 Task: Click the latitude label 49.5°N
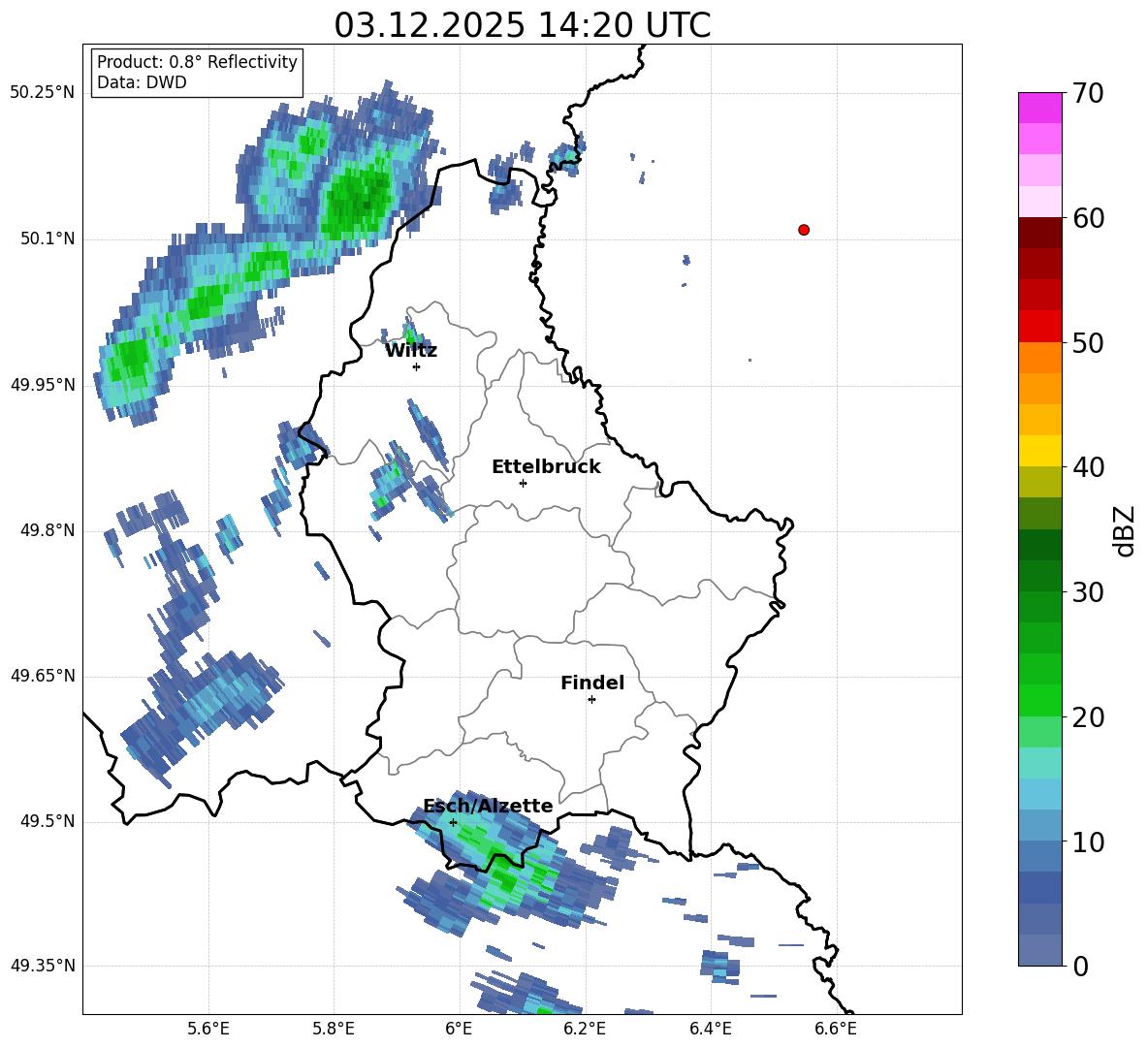[47, 821]
